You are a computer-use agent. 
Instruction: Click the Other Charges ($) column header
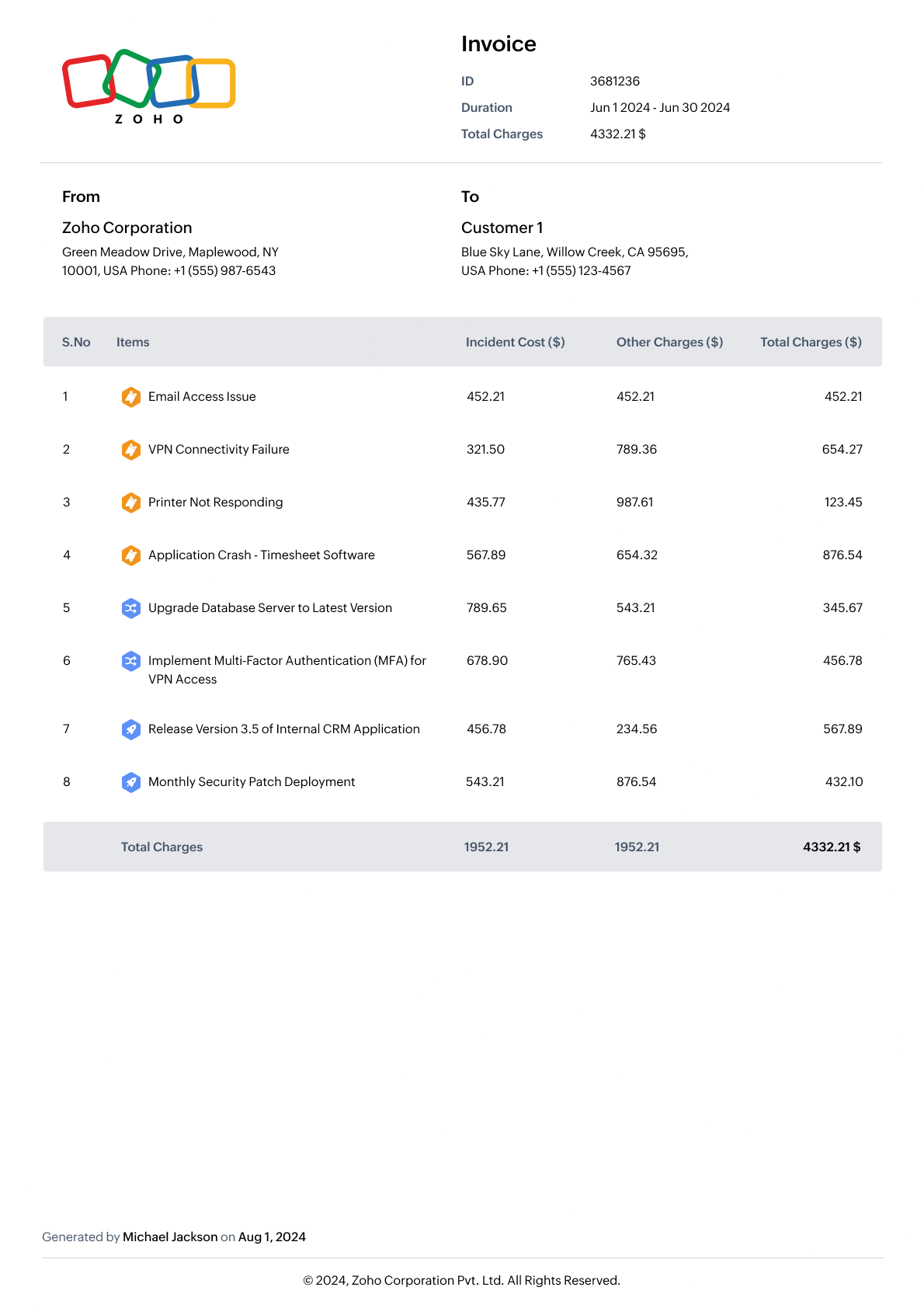click(669, 343)
